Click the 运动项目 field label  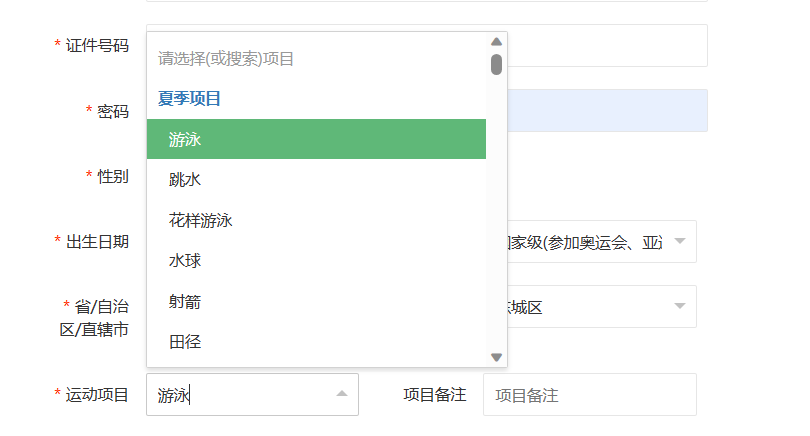97,395
